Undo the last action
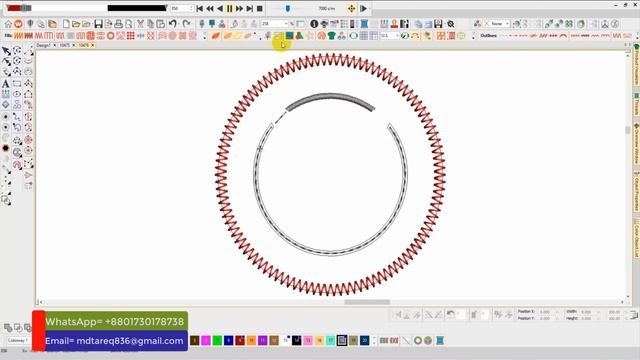640x360 pixels. click(x=173, y=24)
